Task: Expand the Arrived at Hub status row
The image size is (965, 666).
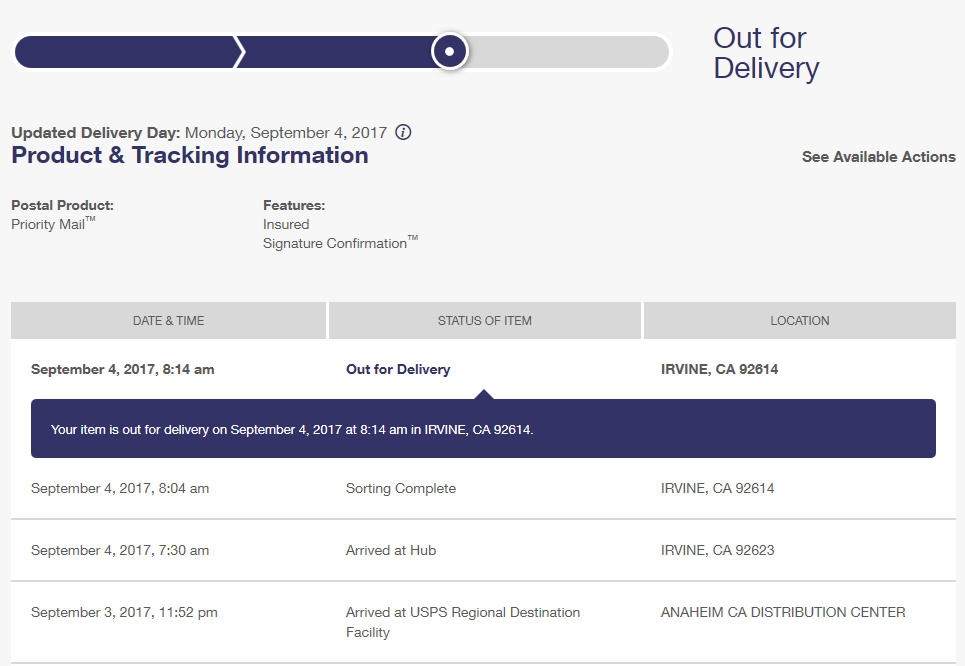Action: click(390, 550)
